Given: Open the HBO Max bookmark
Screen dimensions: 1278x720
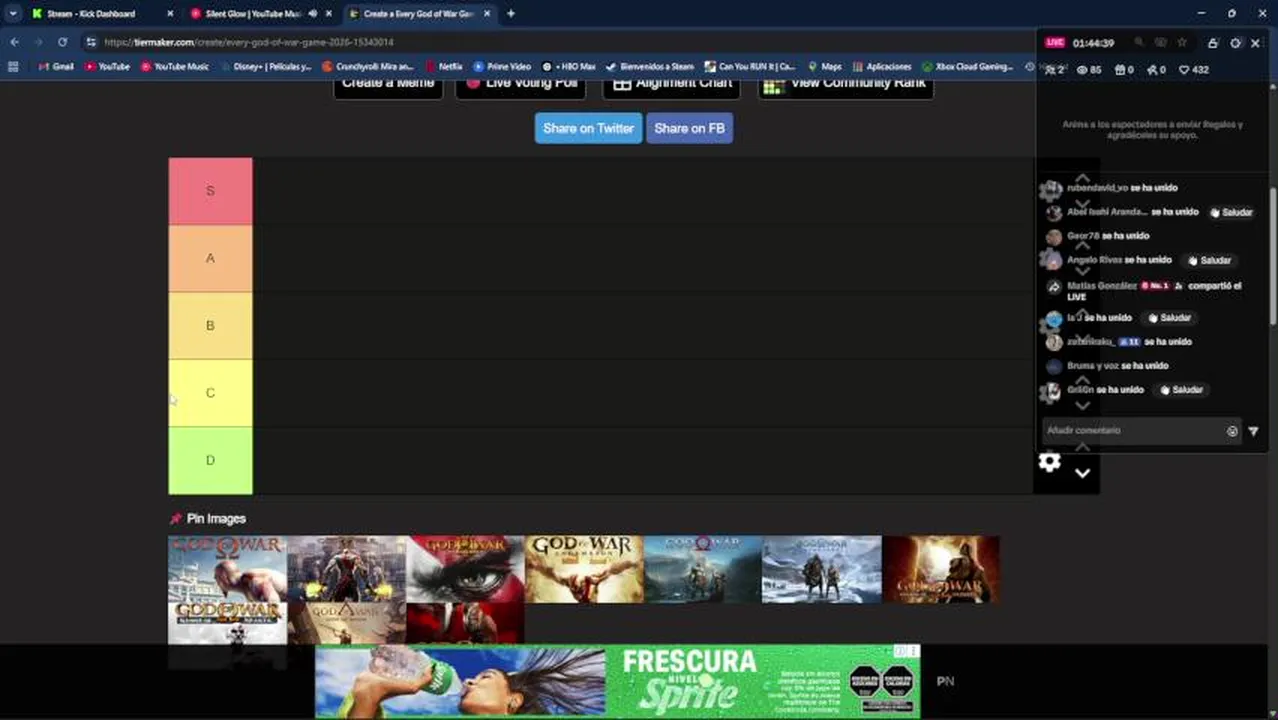Looking at the screenshot, I should tap(568, 67).
